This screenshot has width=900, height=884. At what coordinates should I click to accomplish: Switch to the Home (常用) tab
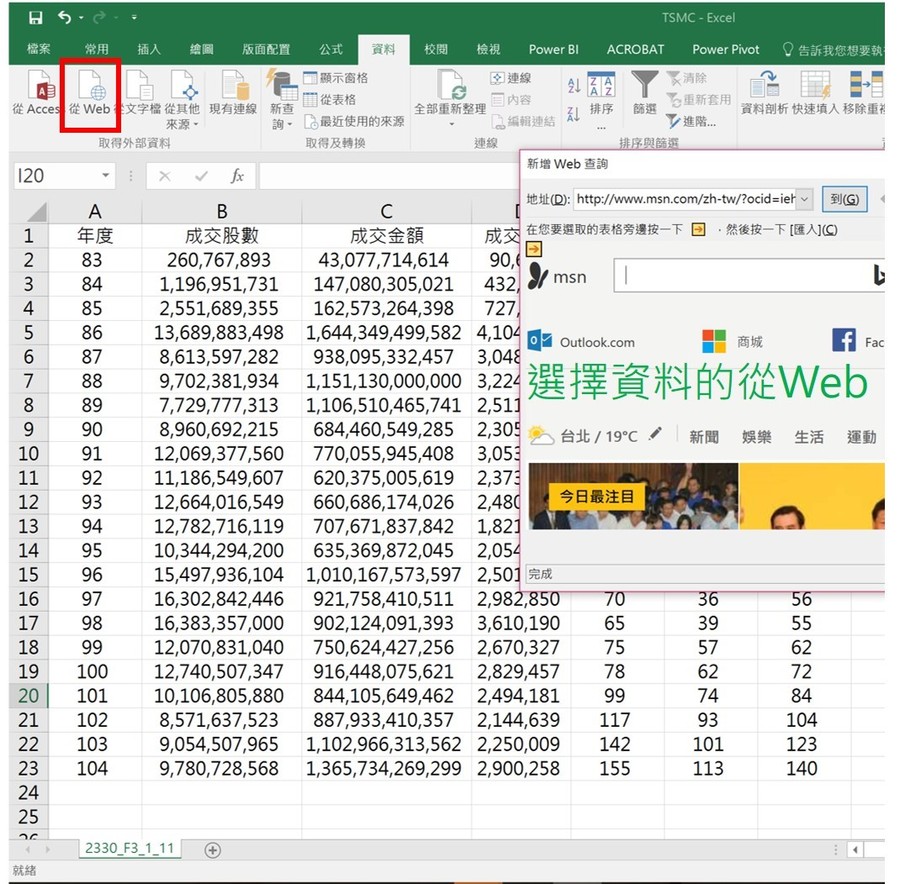pos(96,49)
